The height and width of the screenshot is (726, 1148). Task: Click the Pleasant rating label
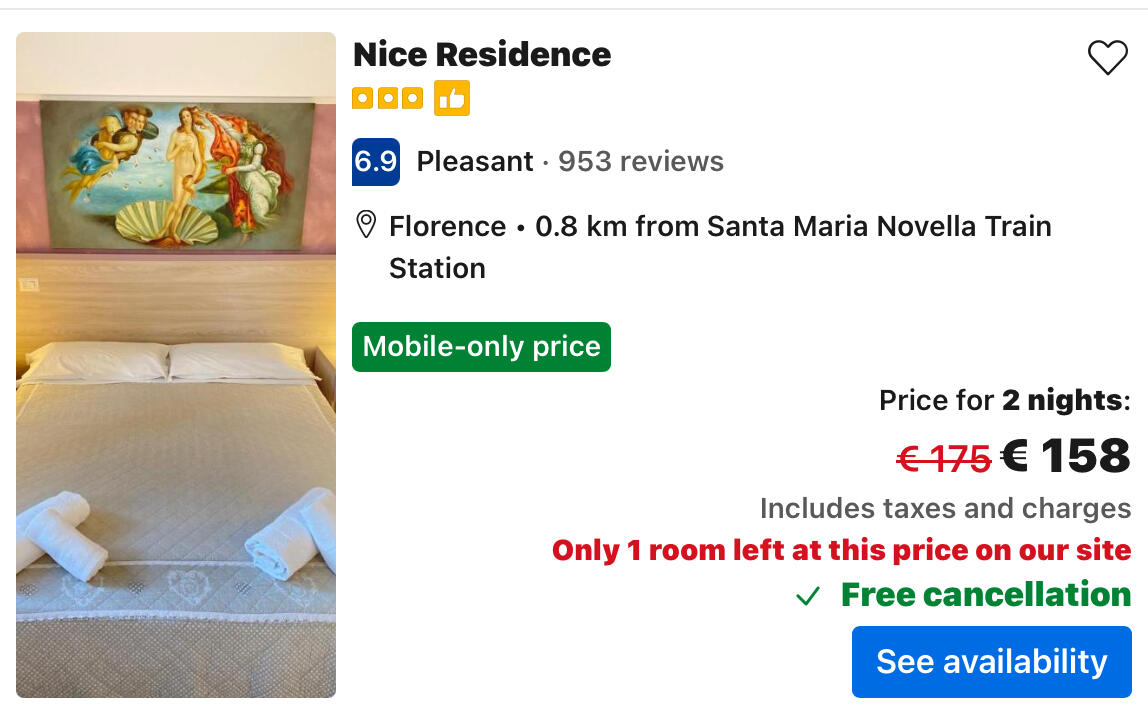coord(475,162)
